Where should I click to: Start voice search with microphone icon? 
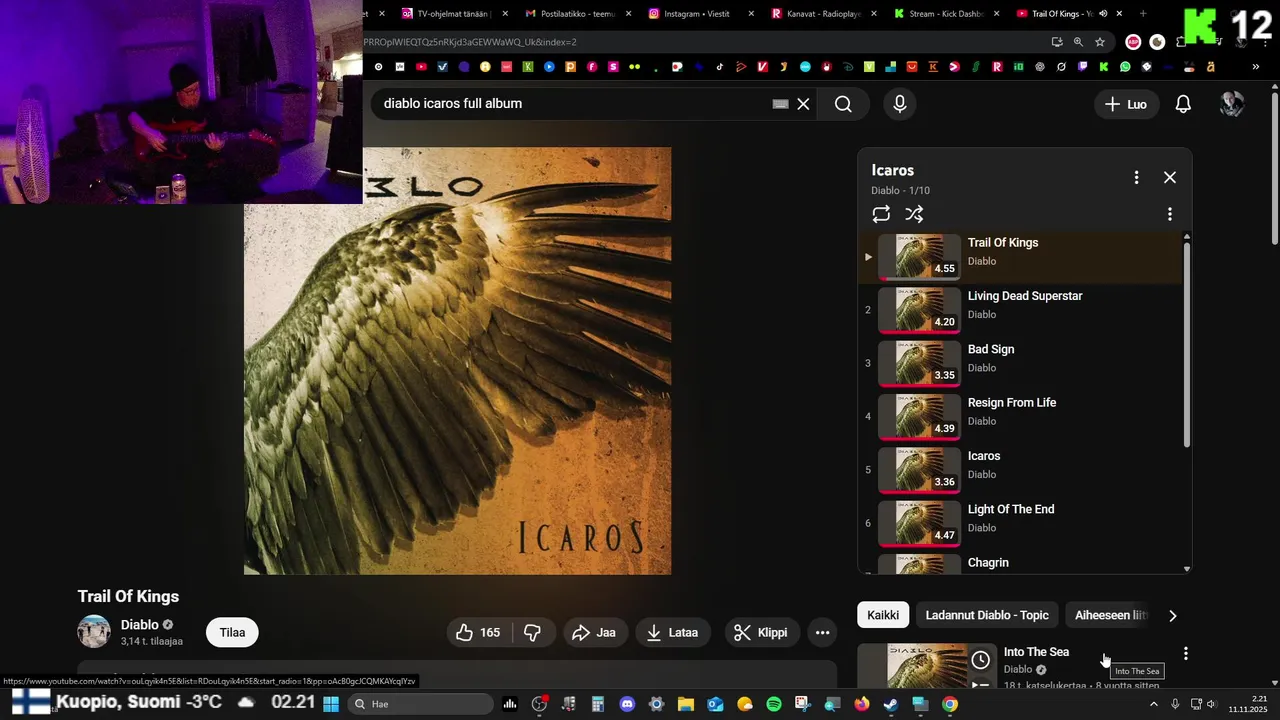900,104
